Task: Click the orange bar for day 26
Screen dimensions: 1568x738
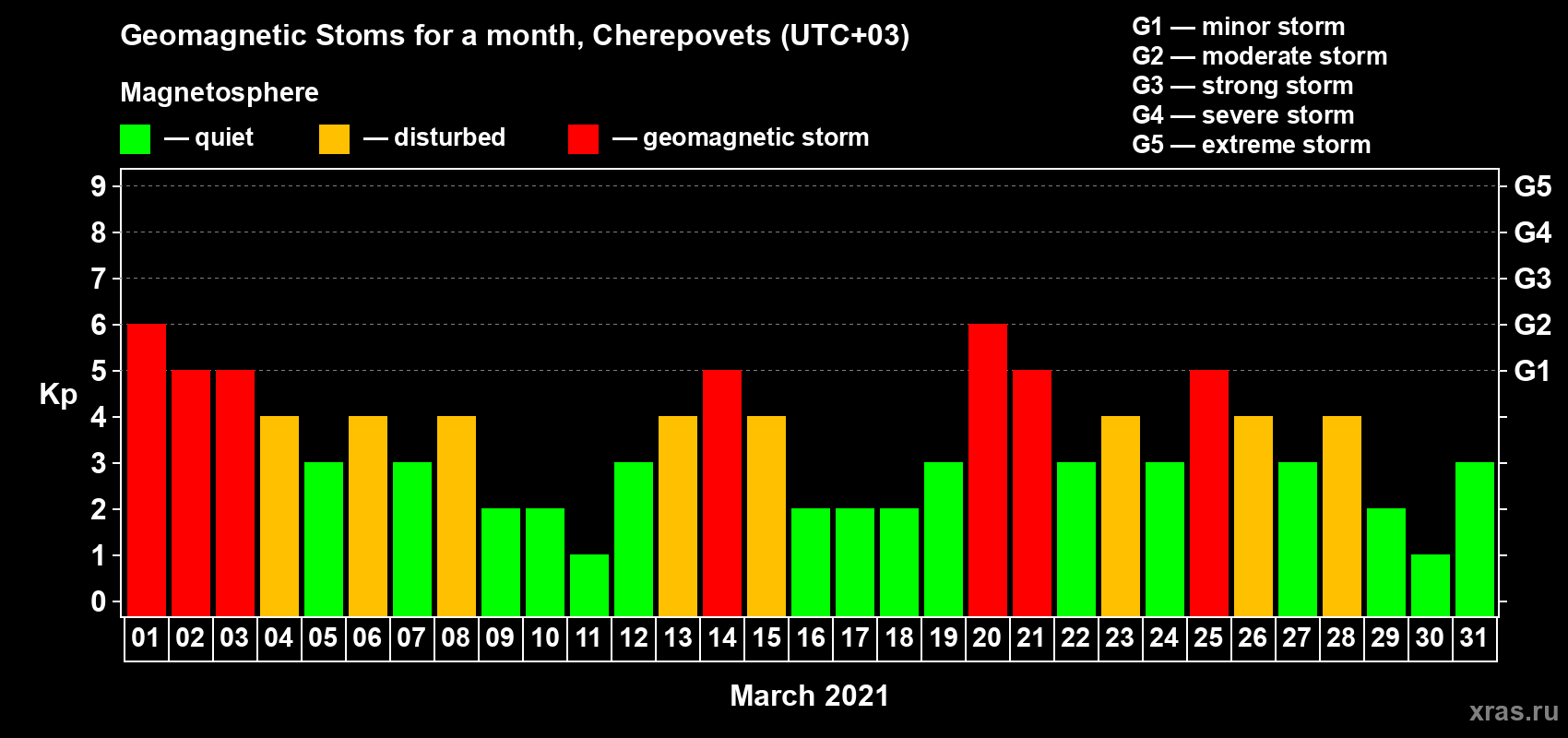Action: click(1253, 517)
